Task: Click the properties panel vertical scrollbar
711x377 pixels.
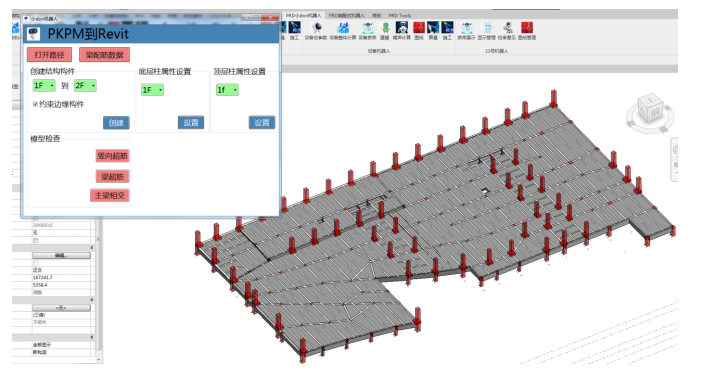Action: (x=99, y=290)
